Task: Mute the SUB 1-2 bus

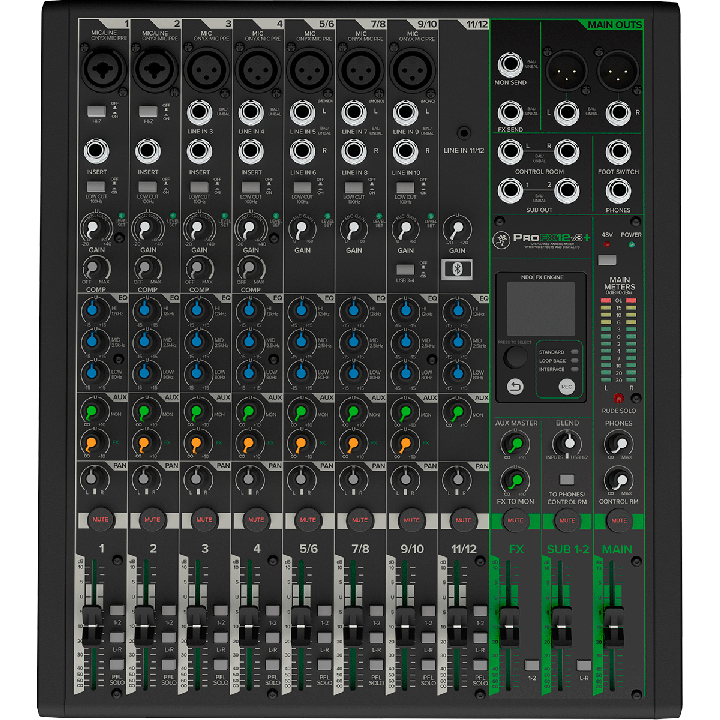Action: (567, 520)
